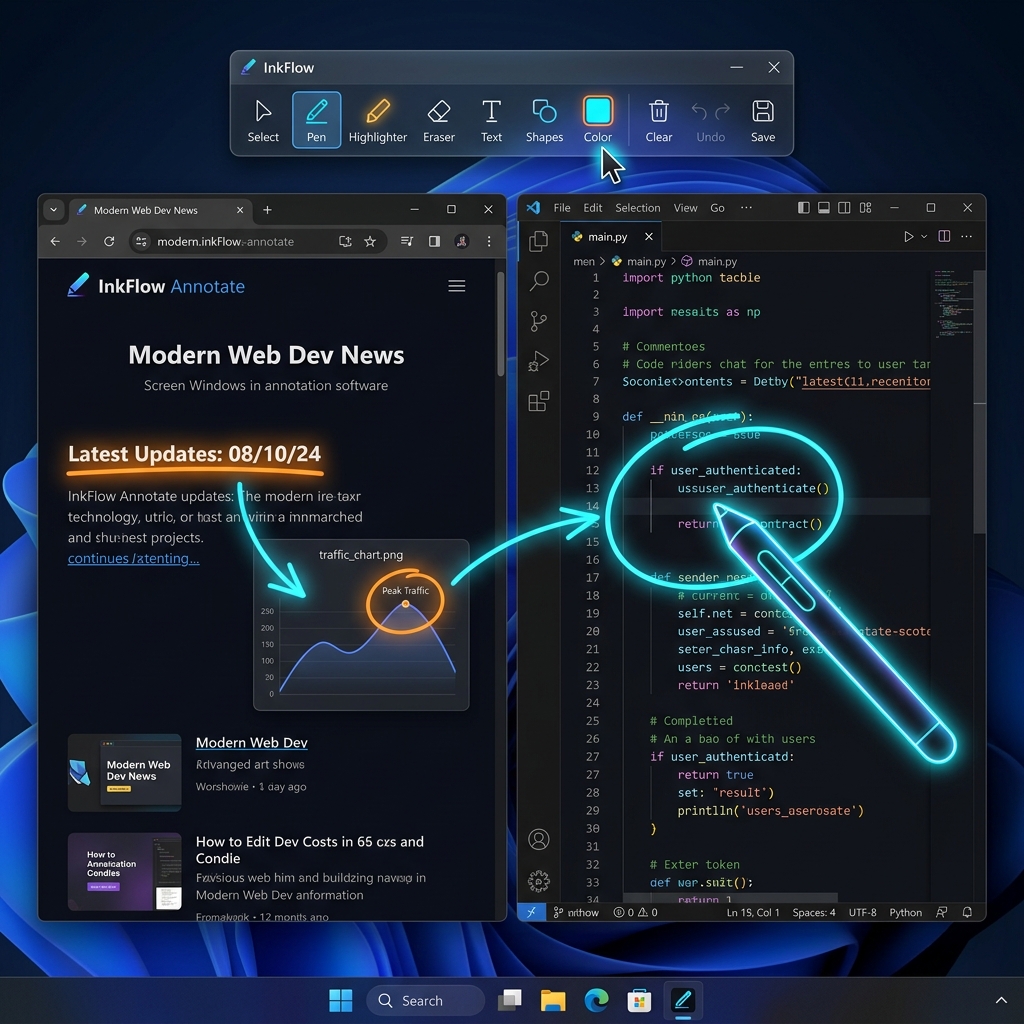Toggle the bottom panel in VS Code
Viewport: 1024px width, 1024px height.
tap(824, 208)
